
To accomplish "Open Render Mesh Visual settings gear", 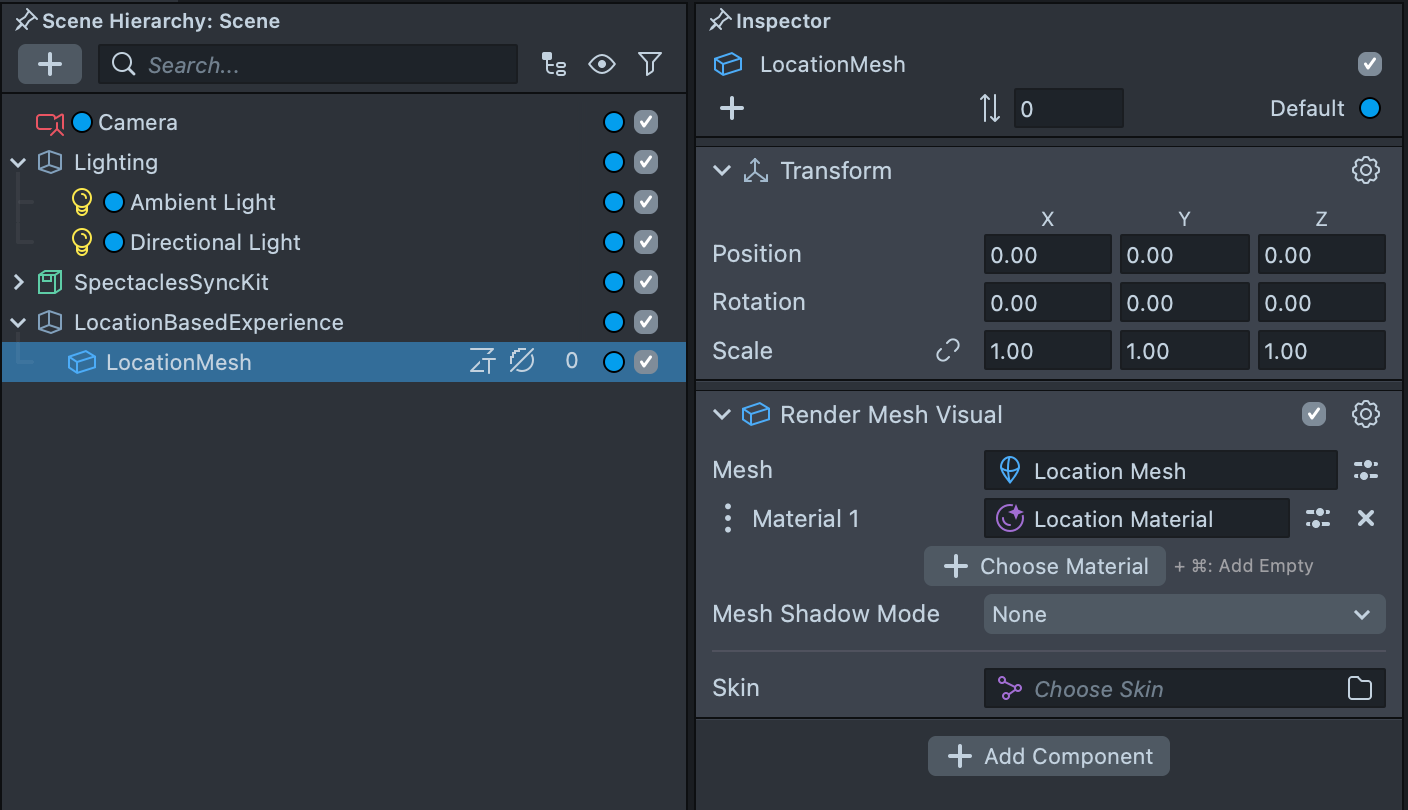I will [x=1365, y=415].
